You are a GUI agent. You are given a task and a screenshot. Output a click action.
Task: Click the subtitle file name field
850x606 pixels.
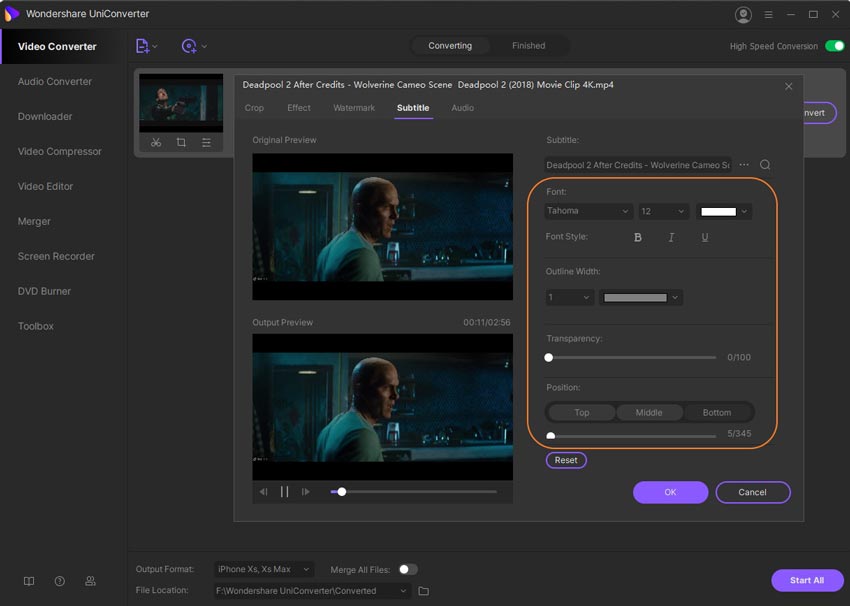(x=638, y=165)
